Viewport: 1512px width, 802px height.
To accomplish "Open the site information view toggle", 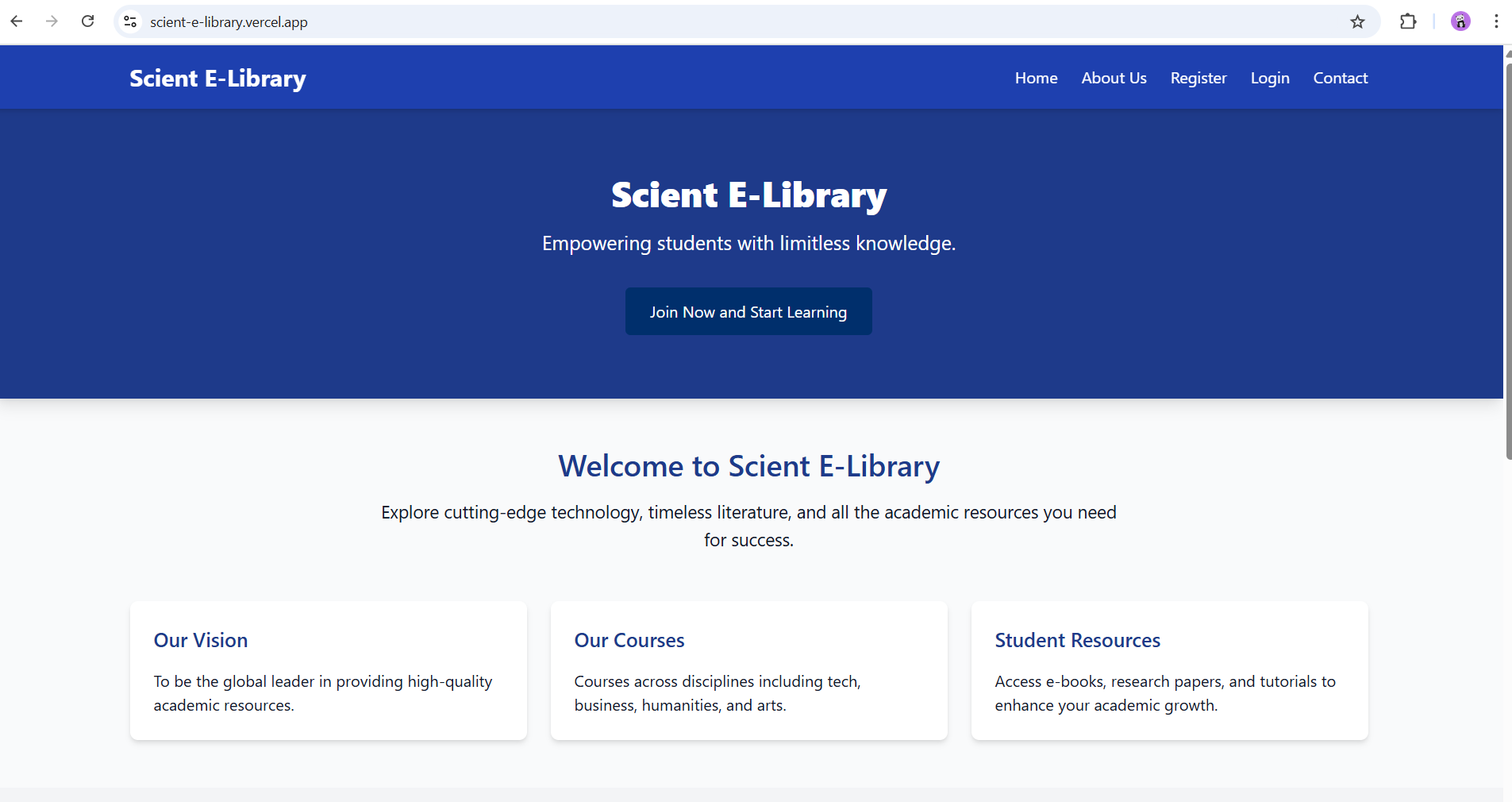I will pos(129,21).
